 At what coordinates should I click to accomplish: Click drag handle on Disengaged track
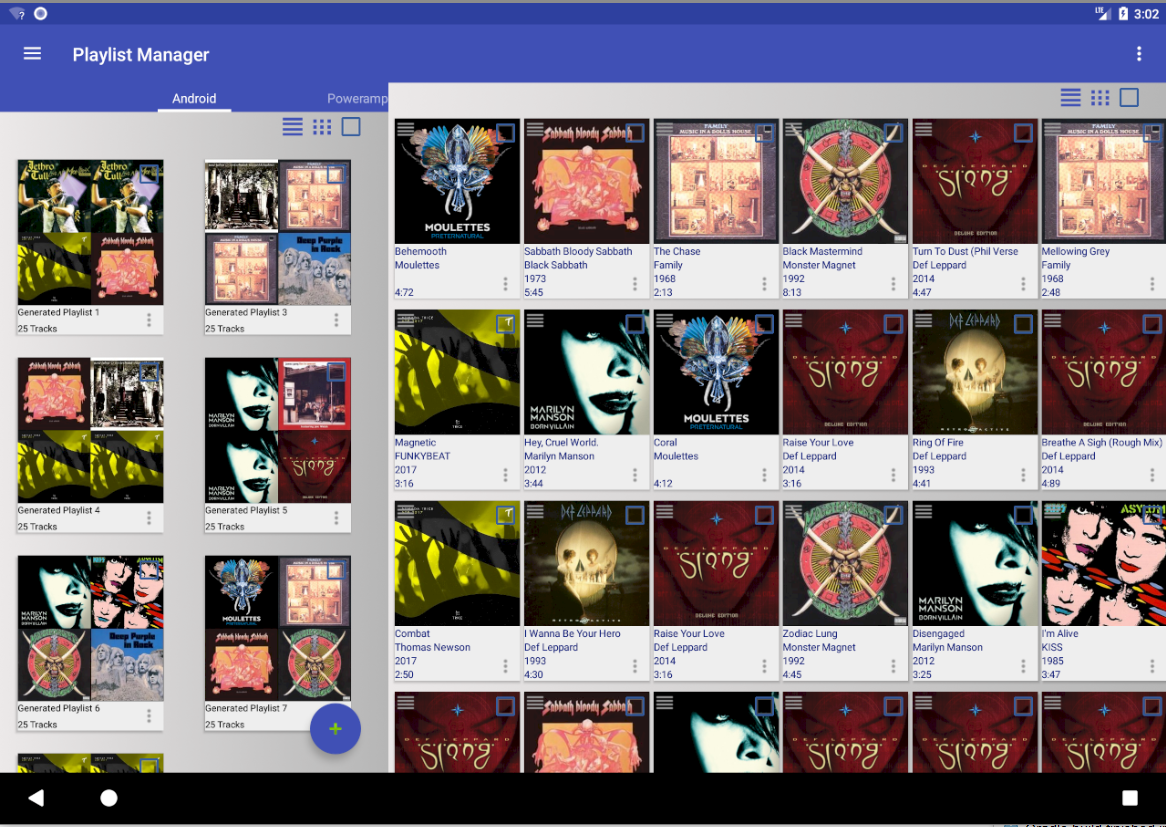923,512
